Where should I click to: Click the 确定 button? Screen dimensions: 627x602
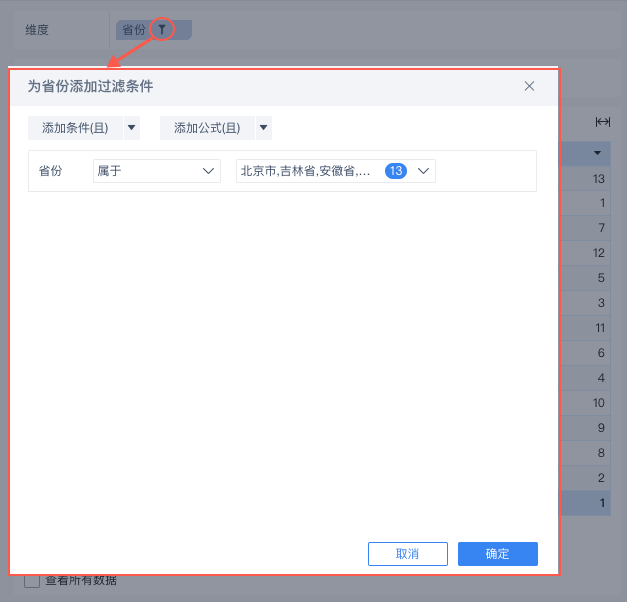[498, 554]
